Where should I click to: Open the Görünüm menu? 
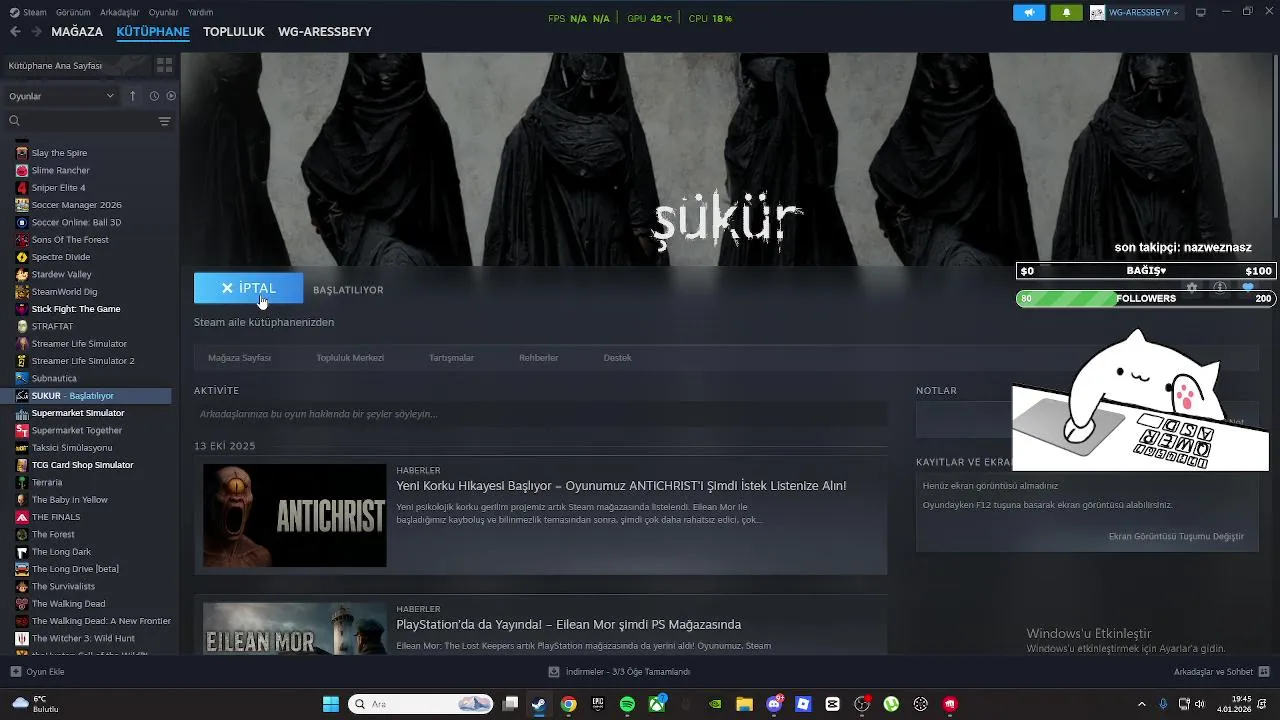73,12
